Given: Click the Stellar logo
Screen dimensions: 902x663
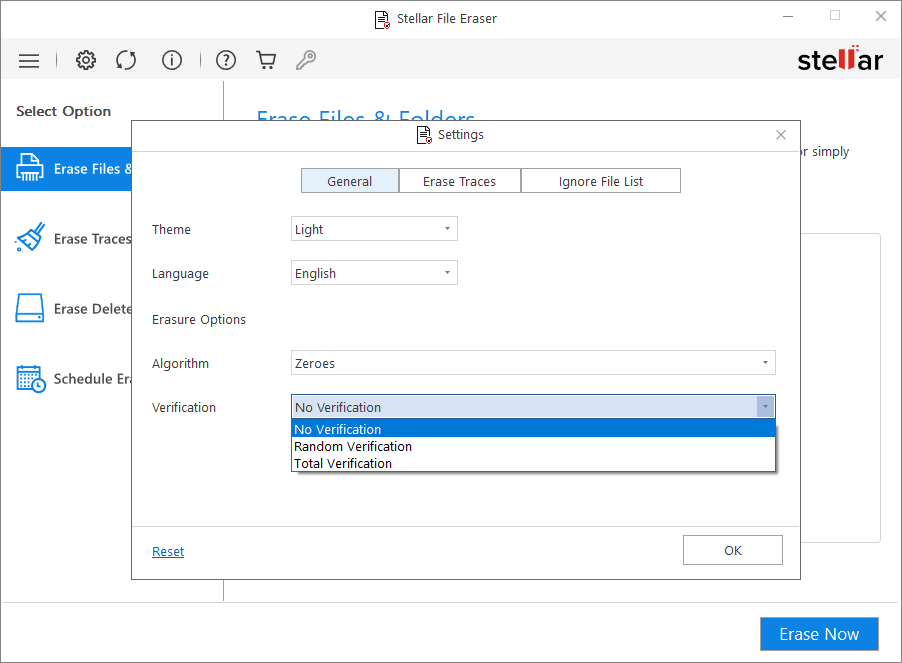Looking at the screenshot, I should click(x=839, y=59).
